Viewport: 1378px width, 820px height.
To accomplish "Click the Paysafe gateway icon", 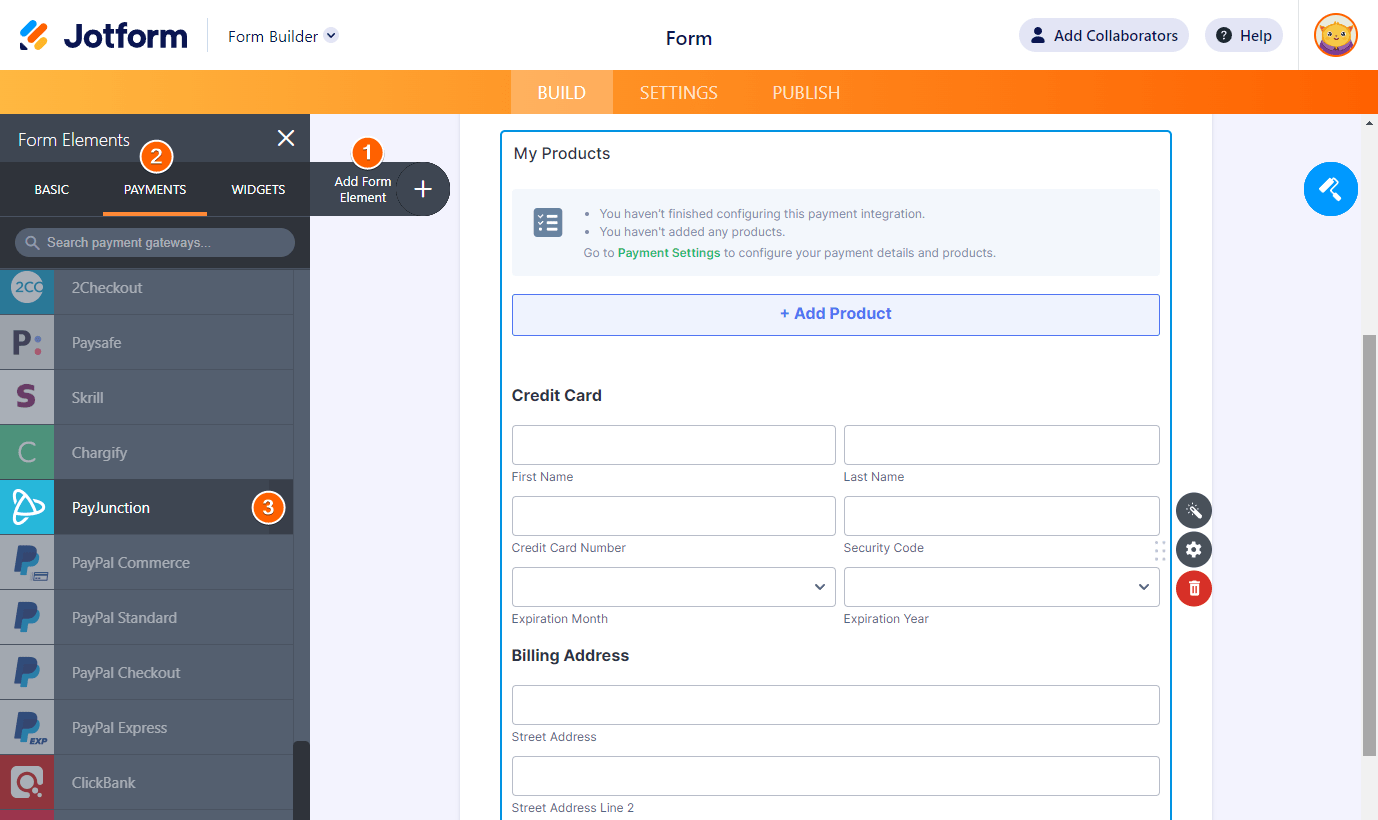I will [x=27, y=343].
